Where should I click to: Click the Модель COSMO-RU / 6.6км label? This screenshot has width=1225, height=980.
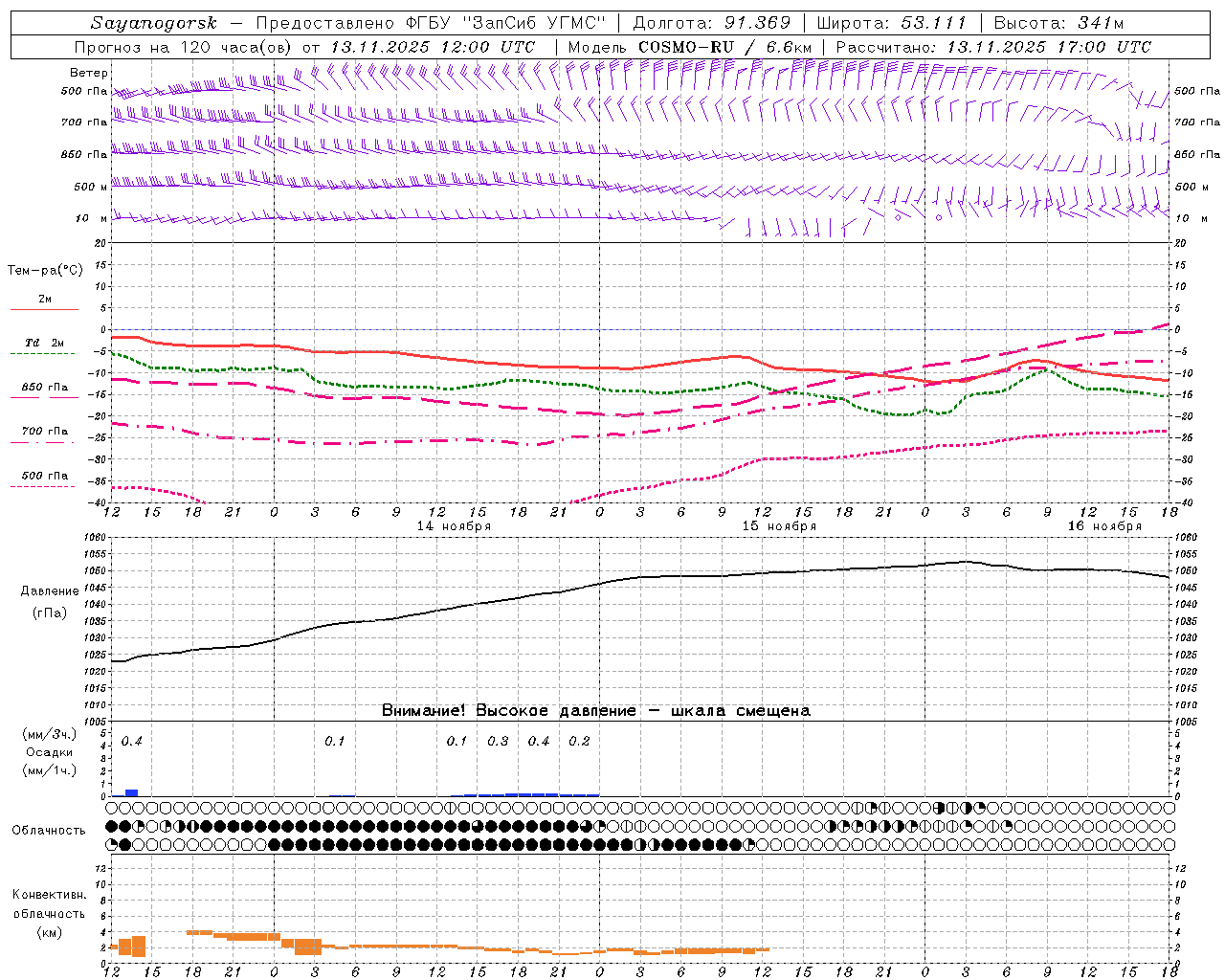[689, 47]
